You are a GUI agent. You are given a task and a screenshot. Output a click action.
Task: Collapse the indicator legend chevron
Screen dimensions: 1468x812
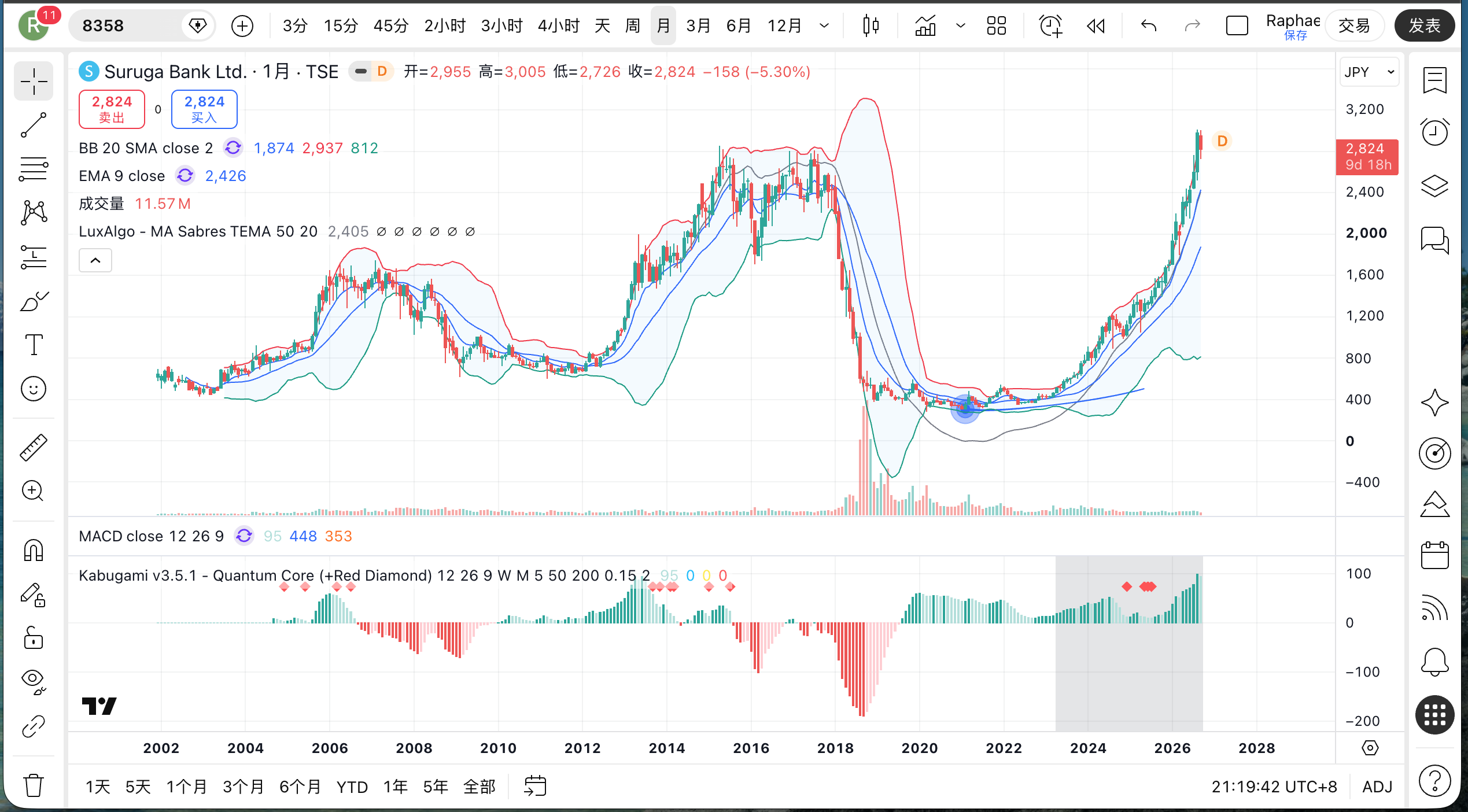[95, 260]
